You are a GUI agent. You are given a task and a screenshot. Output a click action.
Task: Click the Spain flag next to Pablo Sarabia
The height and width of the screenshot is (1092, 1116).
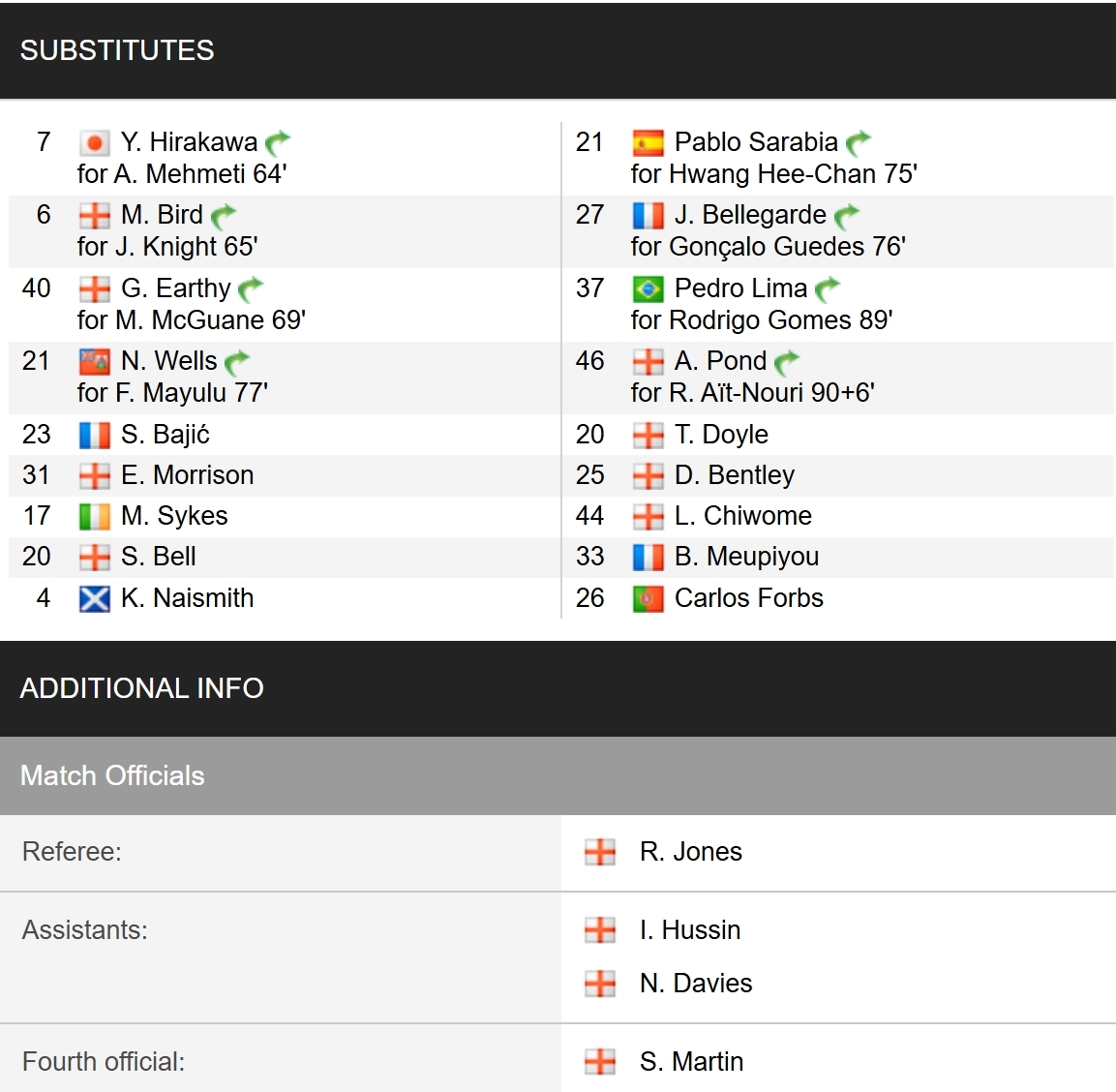[x=648, y=143]
